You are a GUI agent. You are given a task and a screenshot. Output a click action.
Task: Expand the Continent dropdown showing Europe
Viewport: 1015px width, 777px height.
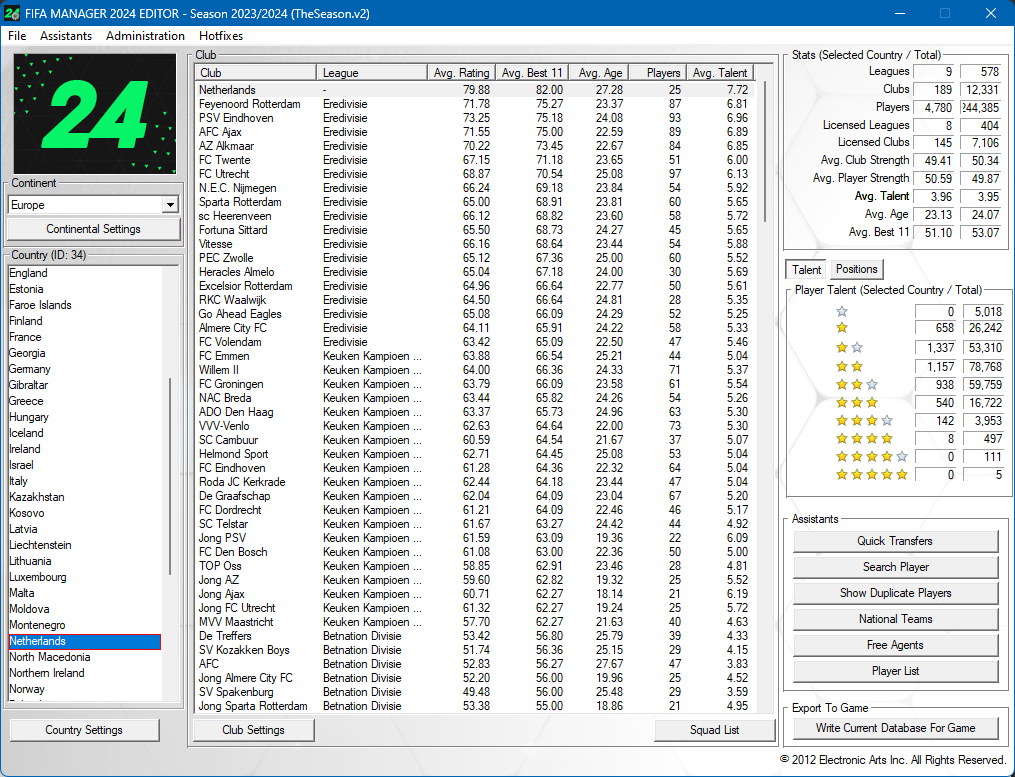[170, 205]
